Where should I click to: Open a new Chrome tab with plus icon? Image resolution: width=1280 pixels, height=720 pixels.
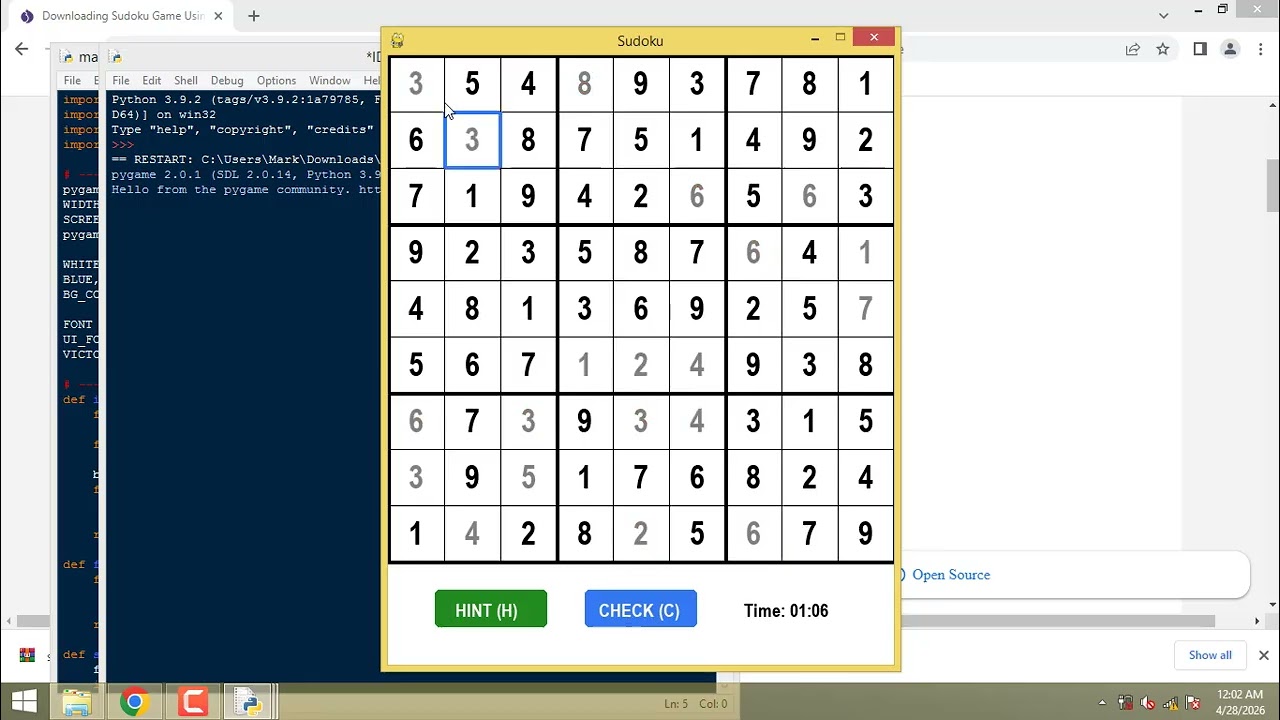click(x=254, y=16)
